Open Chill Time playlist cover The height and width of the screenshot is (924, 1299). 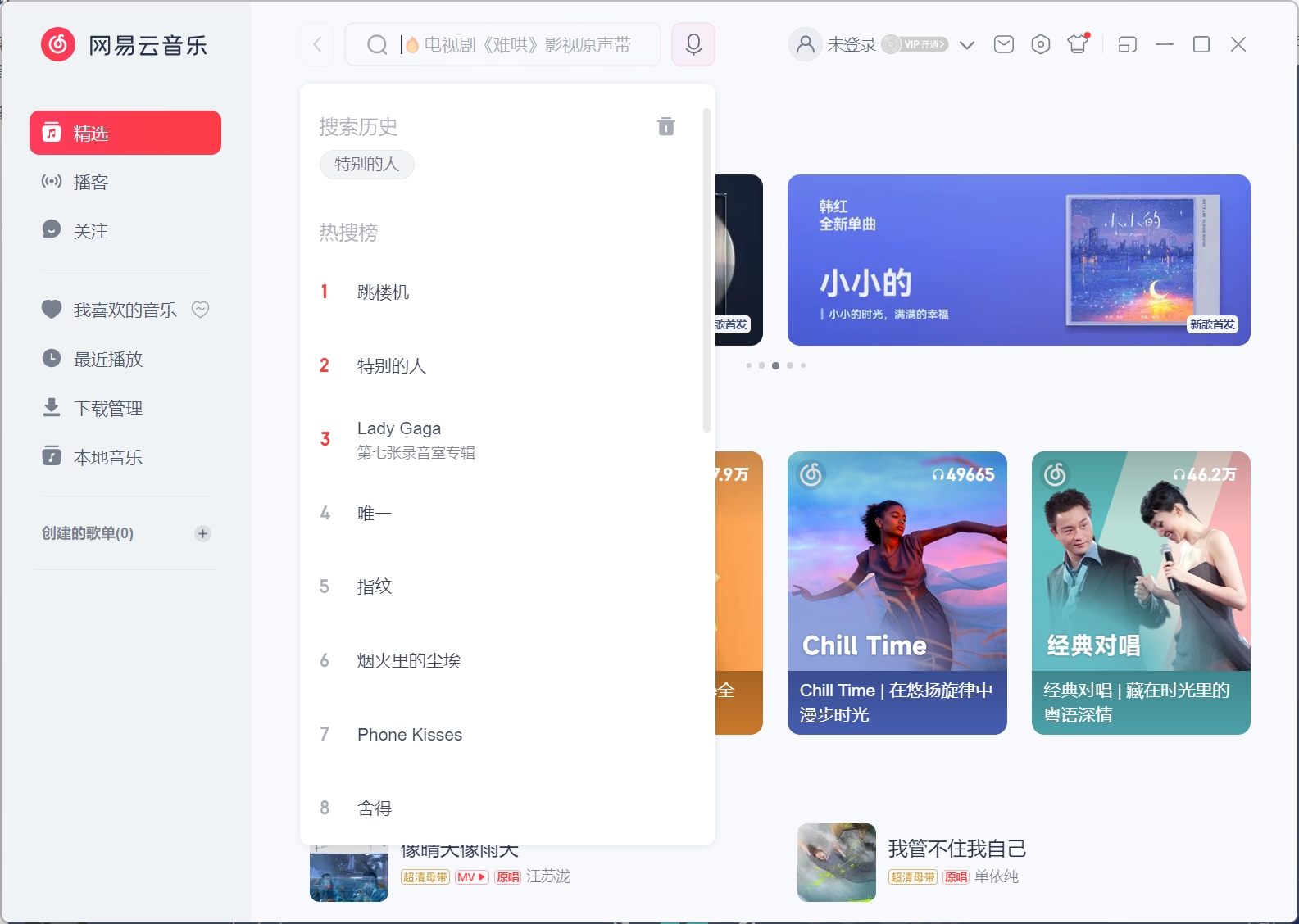click(897, 561)
